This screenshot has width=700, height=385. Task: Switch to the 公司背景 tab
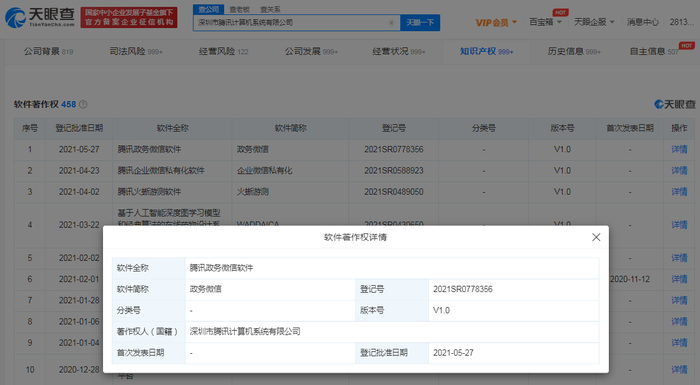[48, 51]
